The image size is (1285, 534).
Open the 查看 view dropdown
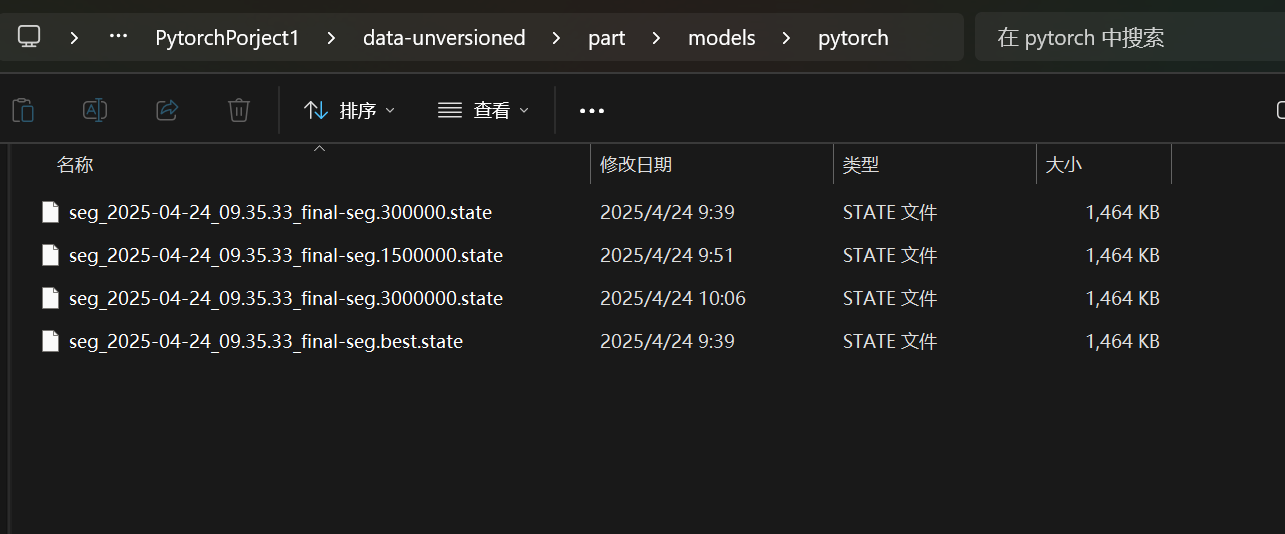tap(484, 110)
